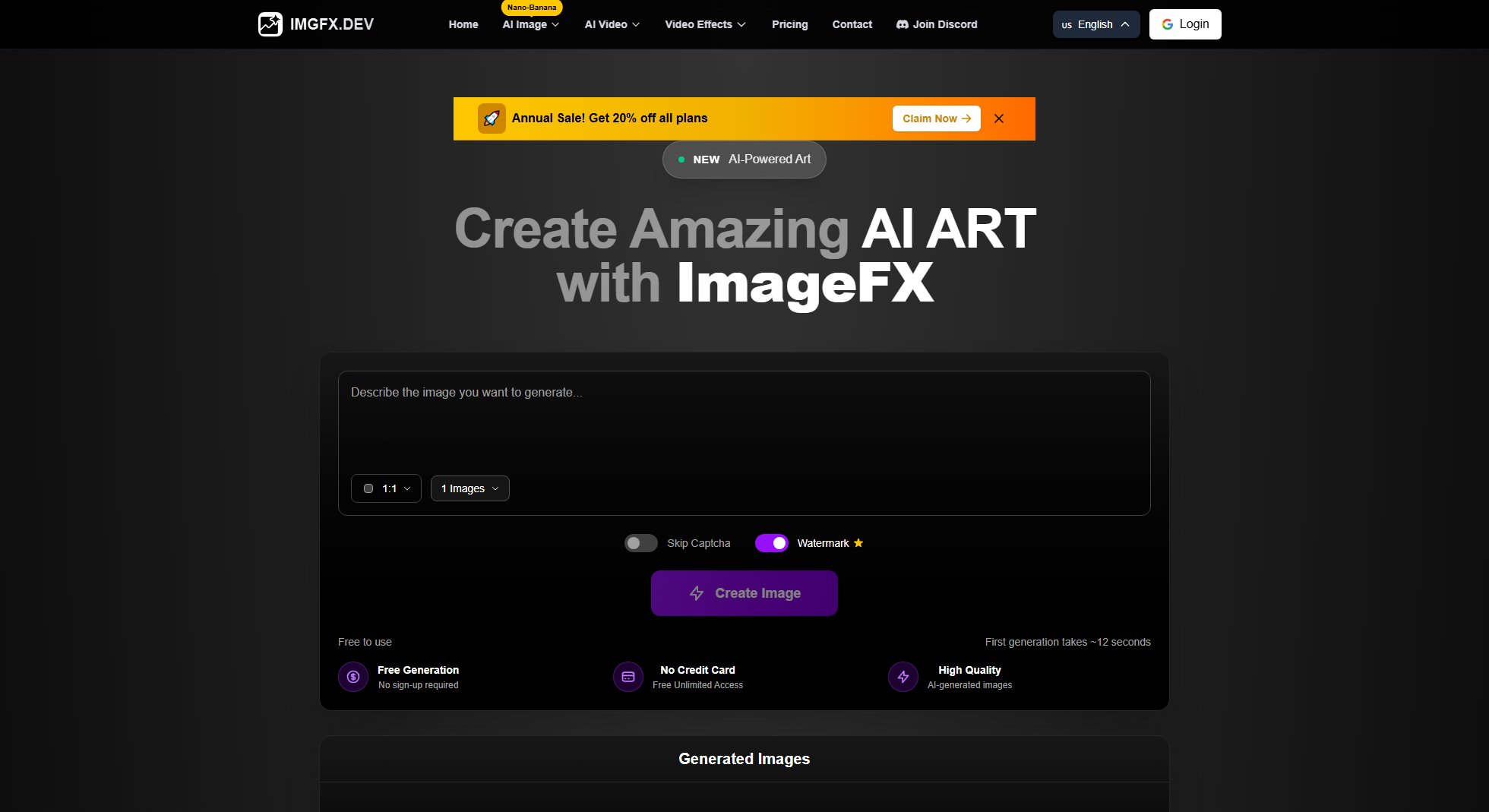Turn off the Watermark toggle
Viewport: 1489px width, 812px height.
(771, 543)
